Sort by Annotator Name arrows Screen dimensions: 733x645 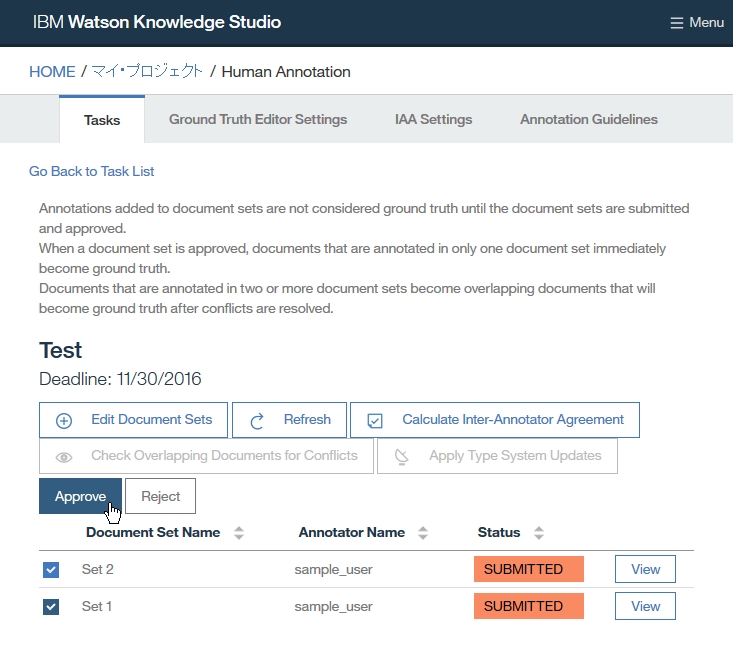(x=423, y=533)
